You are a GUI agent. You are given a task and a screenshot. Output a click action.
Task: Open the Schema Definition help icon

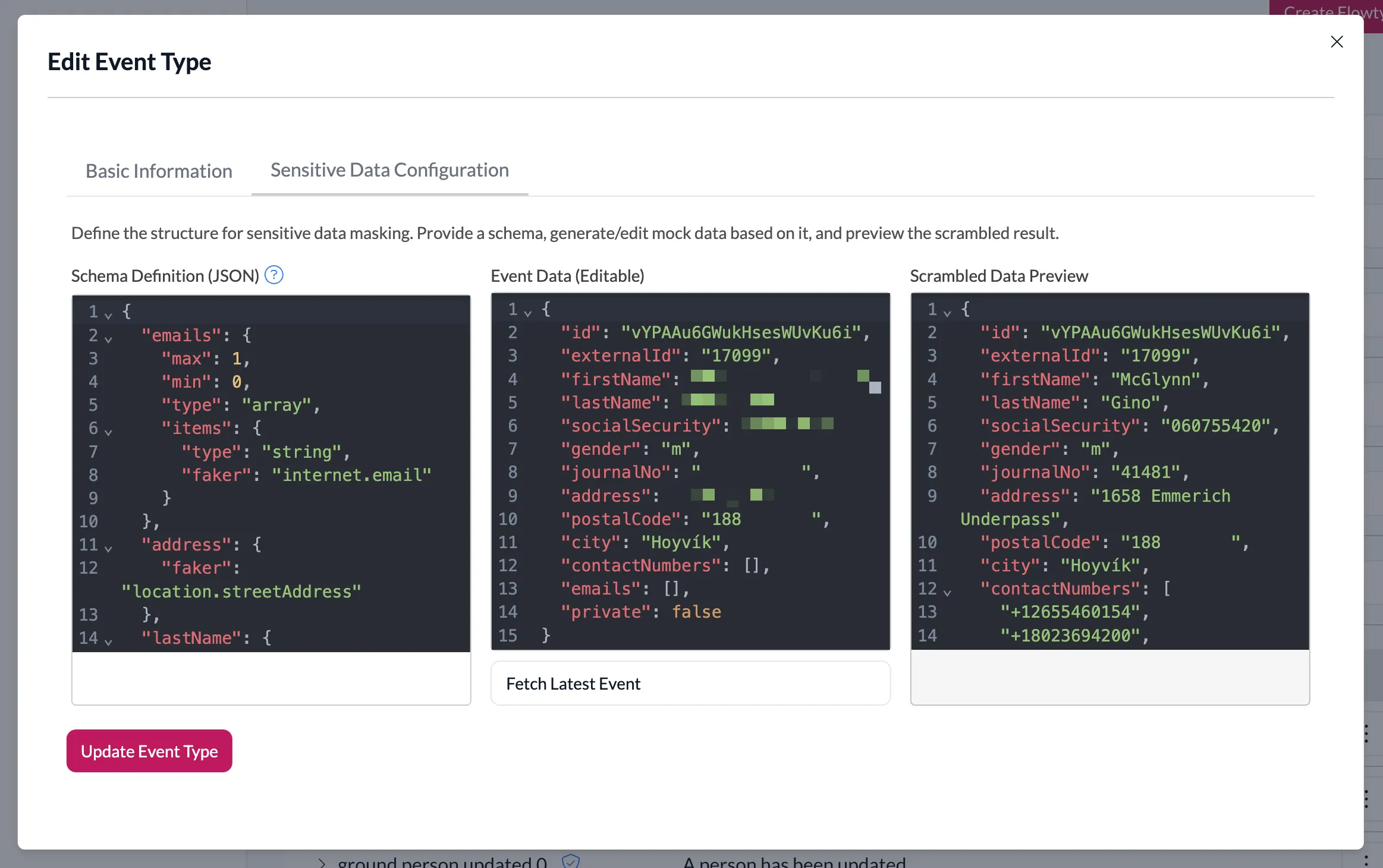[x=274, y=275]
